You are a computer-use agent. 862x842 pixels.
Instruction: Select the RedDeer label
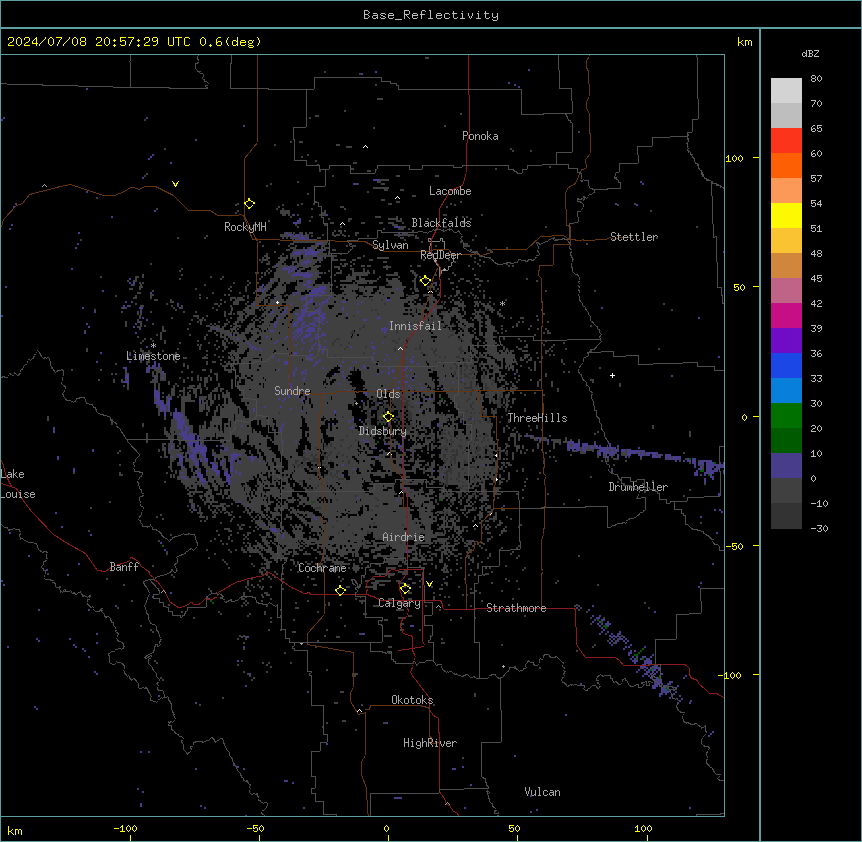click(x=441, y=255)
